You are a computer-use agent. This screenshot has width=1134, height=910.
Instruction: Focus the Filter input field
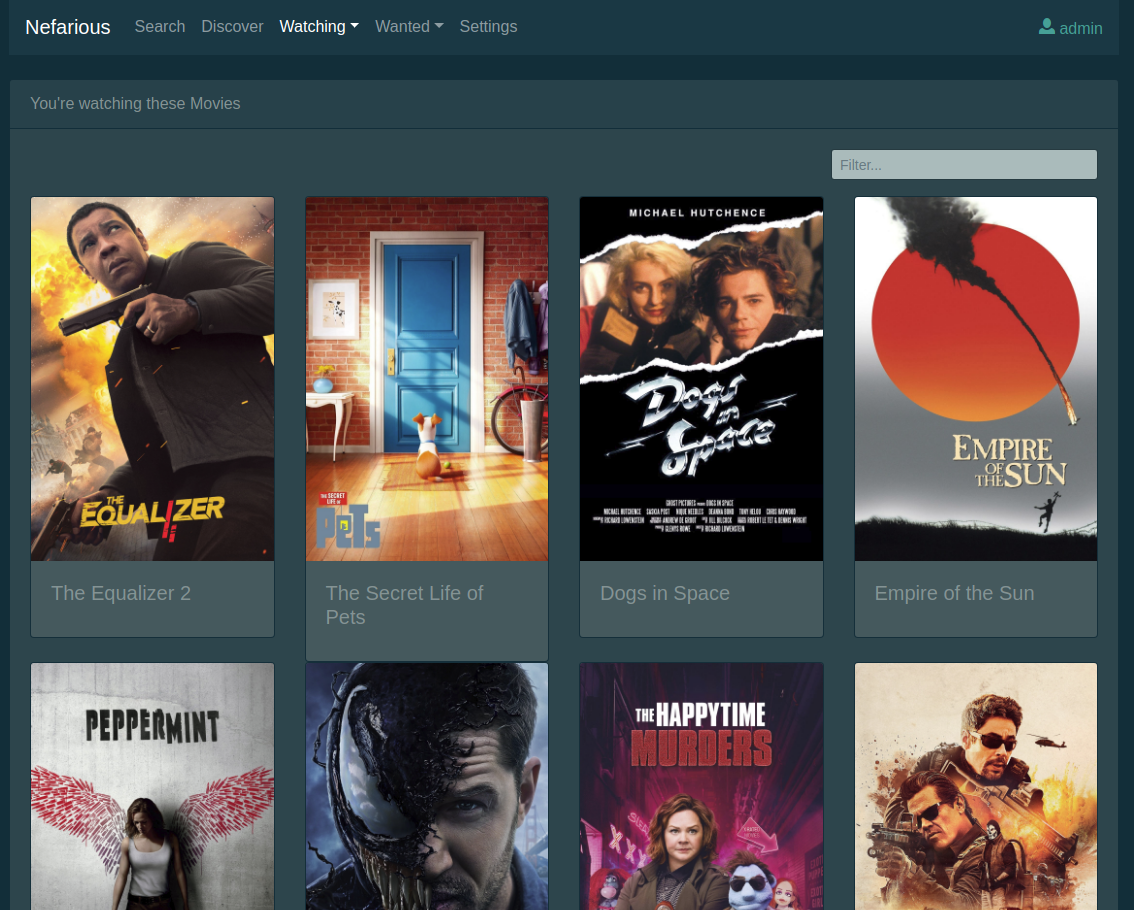tap(964, 165)
